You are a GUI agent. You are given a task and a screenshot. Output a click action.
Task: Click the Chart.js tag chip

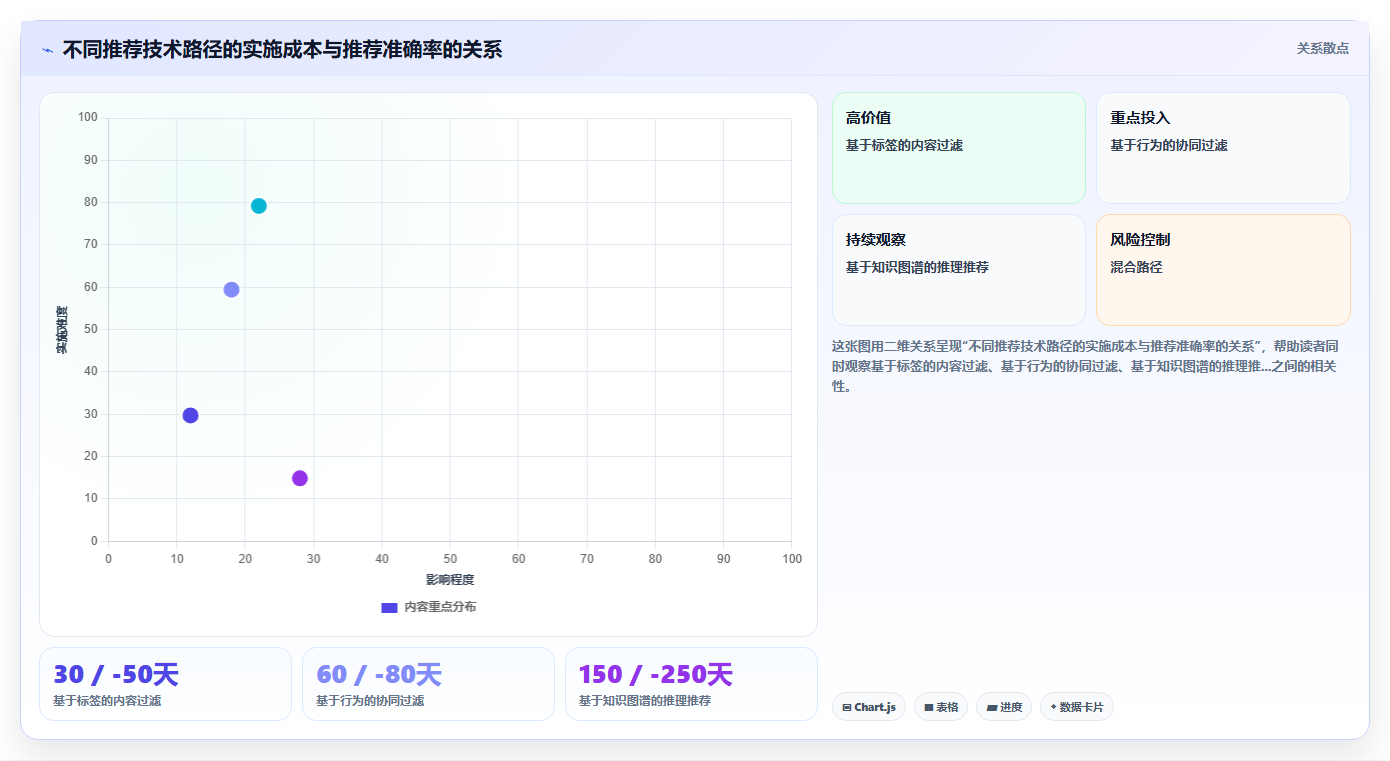tap(869, 707)
